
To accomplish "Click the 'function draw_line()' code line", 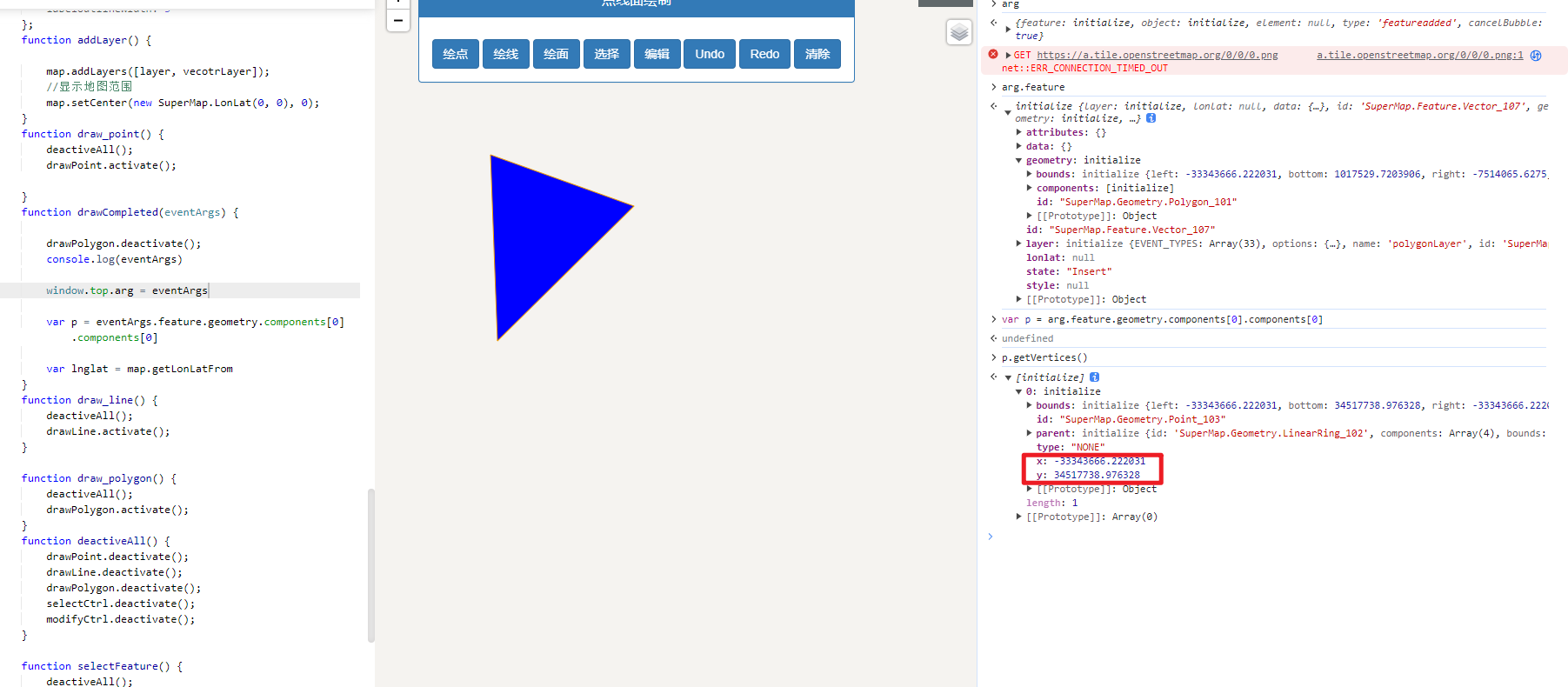I will (x=90, y=400).
